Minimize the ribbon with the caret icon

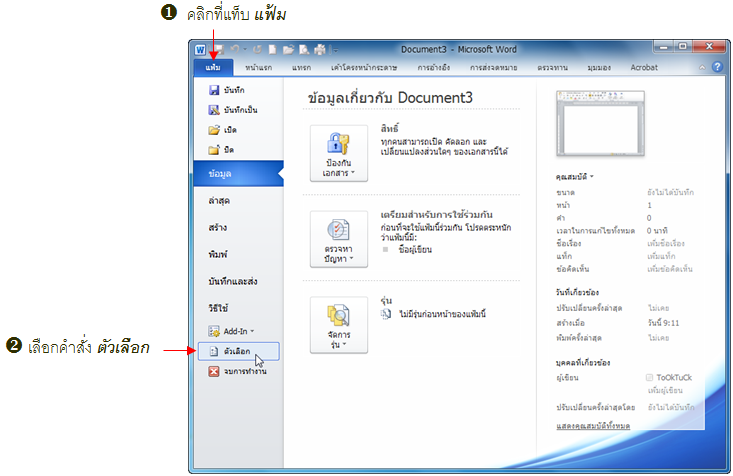coord(702,67)
